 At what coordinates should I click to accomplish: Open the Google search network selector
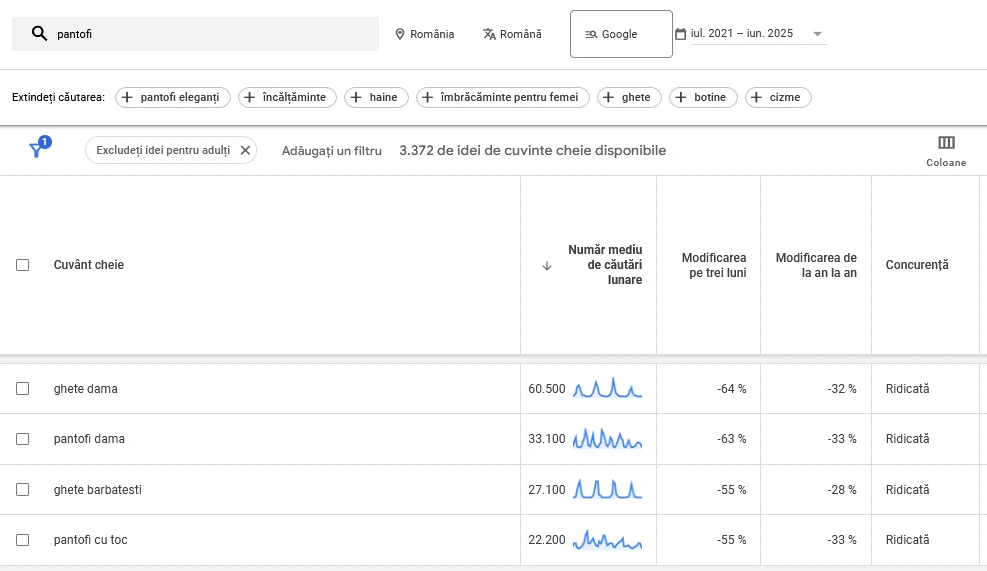621,34
